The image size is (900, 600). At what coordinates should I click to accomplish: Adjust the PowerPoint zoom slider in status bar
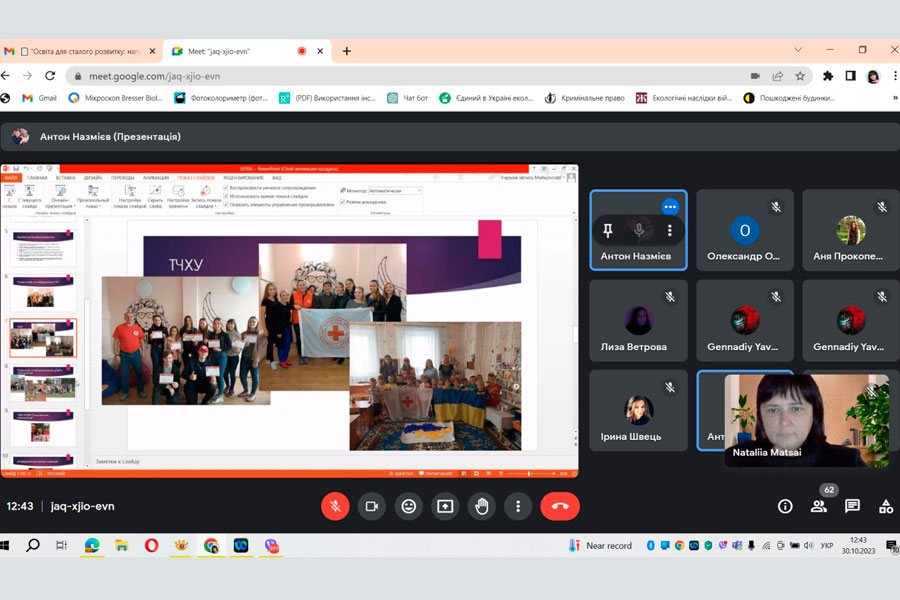pos(529,474)
